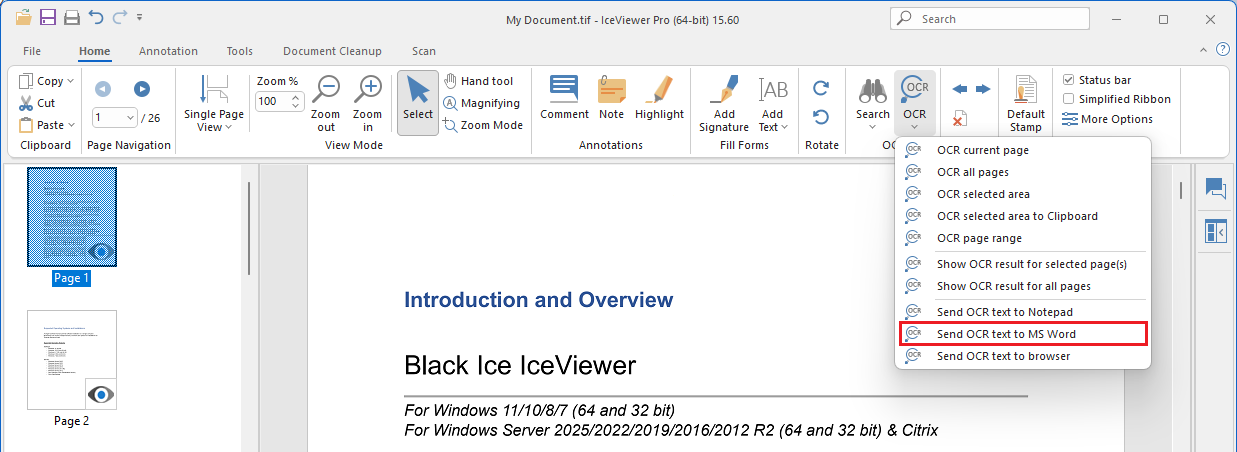The height and width of the screenshot is (452, 1237).
Task: Send OCR text to MS Word
Action: [x=1022, y=334]
